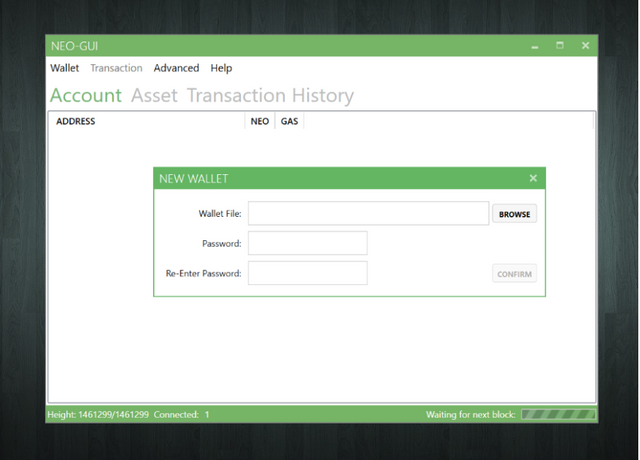The width and height of the screenshot is (640, 460).
Task: Switch to the Transaction History tab
Action: point(270,96)
